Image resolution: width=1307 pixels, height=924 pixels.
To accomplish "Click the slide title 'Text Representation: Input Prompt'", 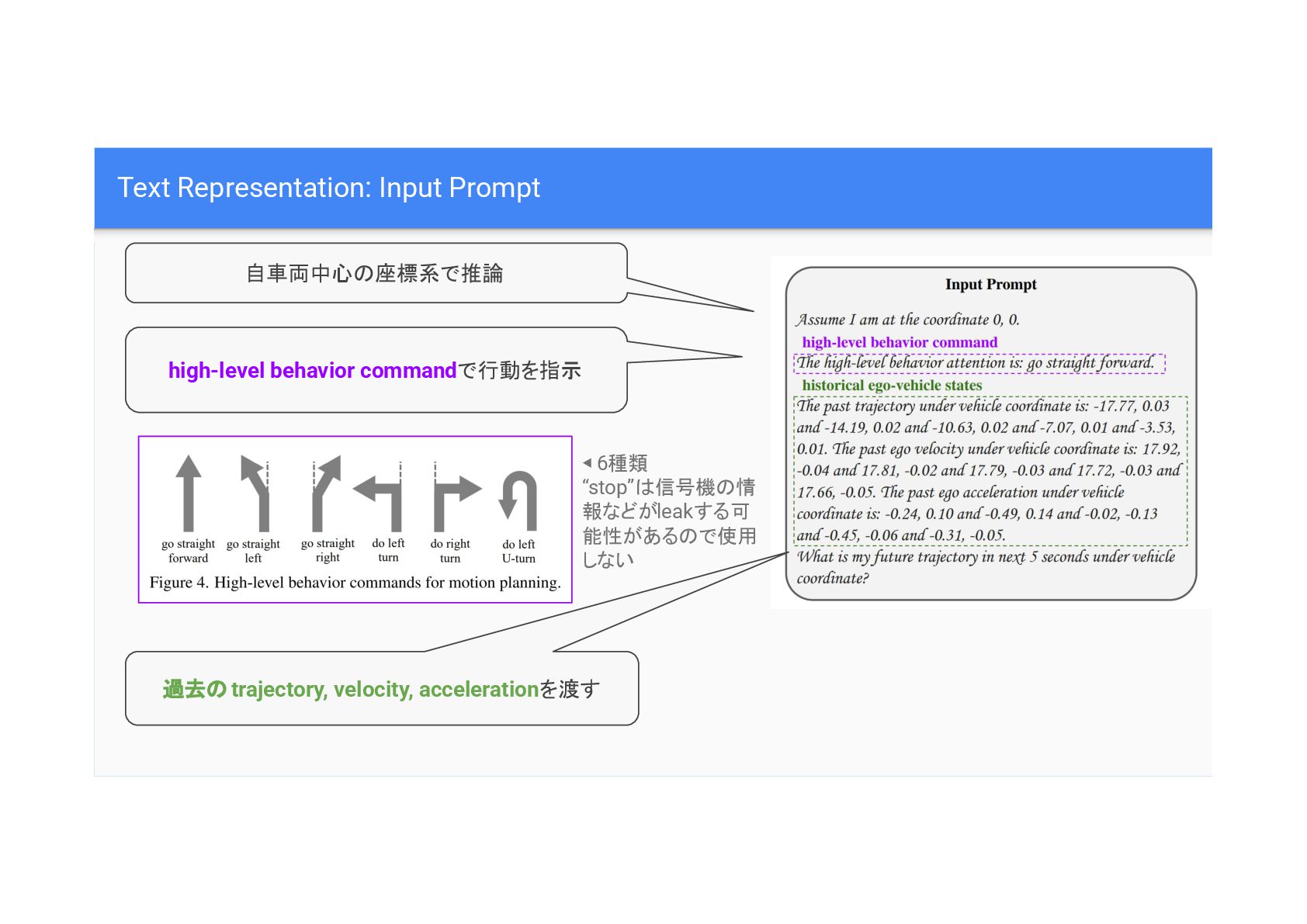I will 328,188.
